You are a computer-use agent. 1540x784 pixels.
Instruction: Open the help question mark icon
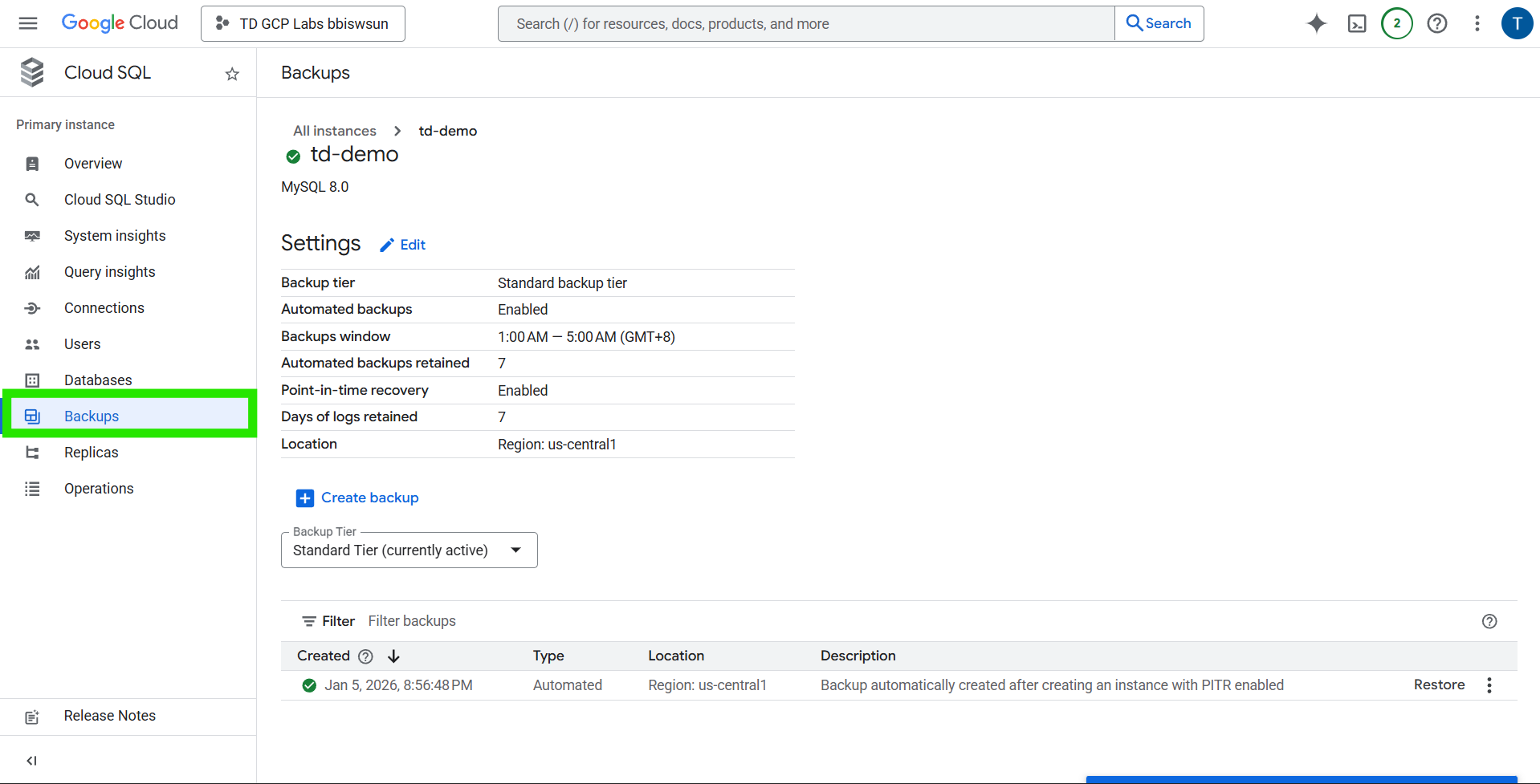(x=1436, y=23)
